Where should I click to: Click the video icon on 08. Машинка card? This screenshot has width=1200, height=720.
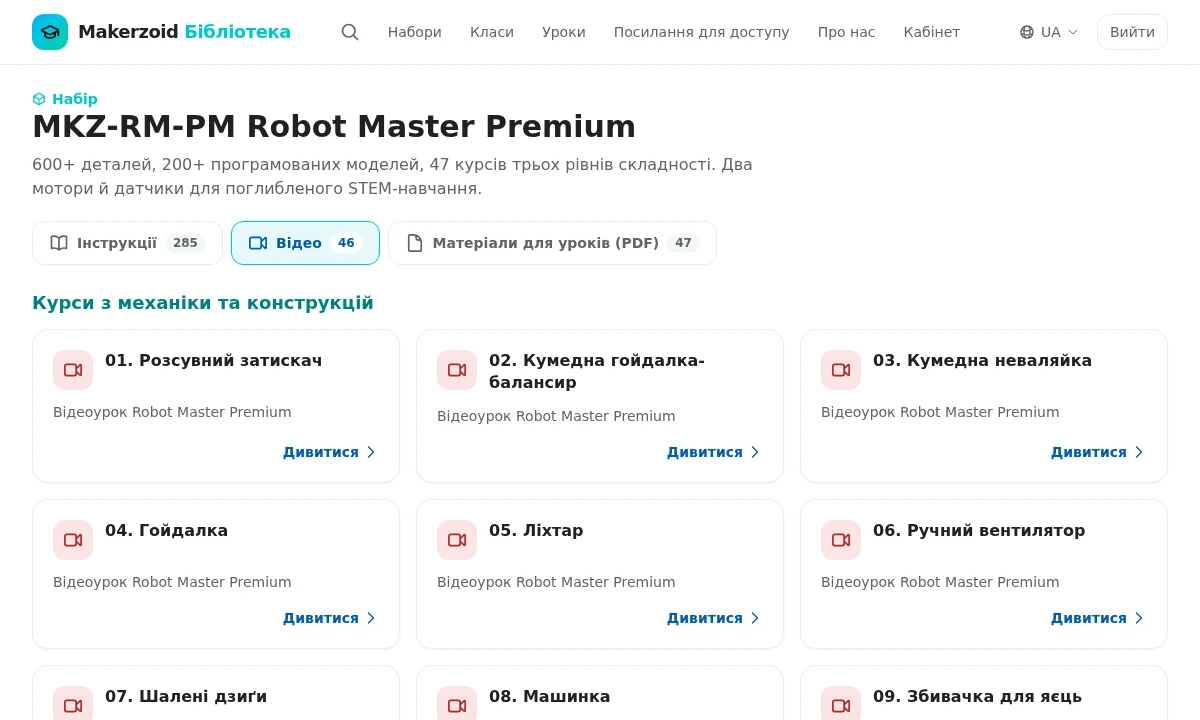click(x=457, y=703)
